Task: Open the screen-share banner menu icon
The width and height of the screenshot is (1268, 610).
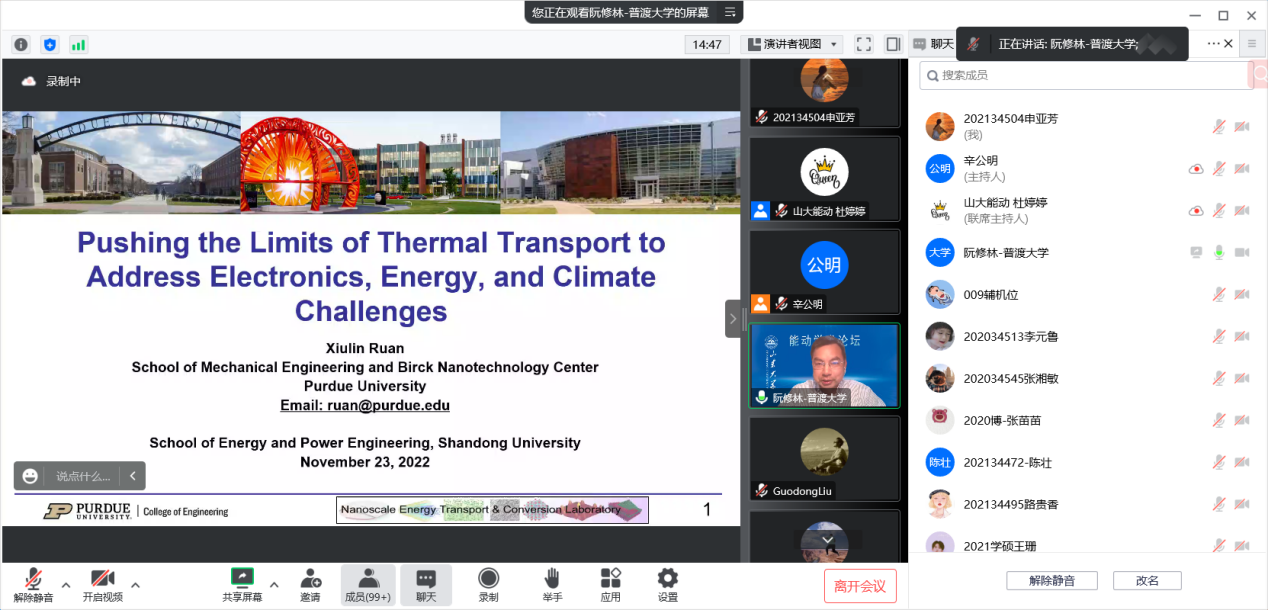Action: (730, 12)
